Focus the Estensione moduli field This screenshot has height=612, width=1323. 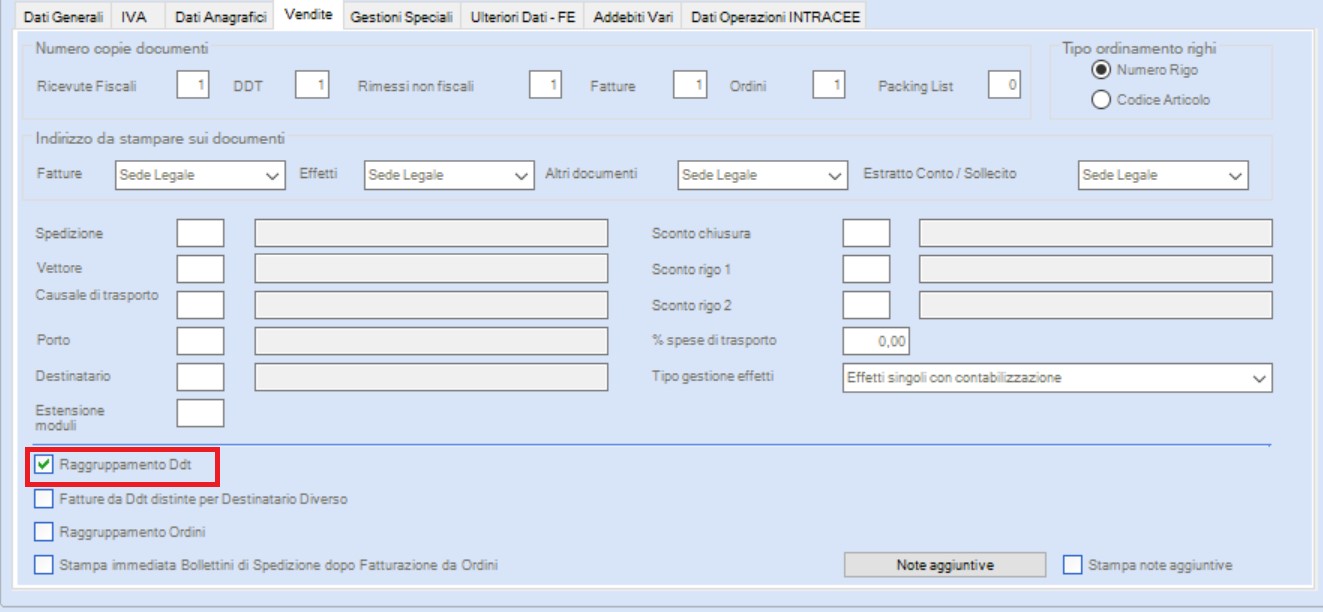[201, 413]
